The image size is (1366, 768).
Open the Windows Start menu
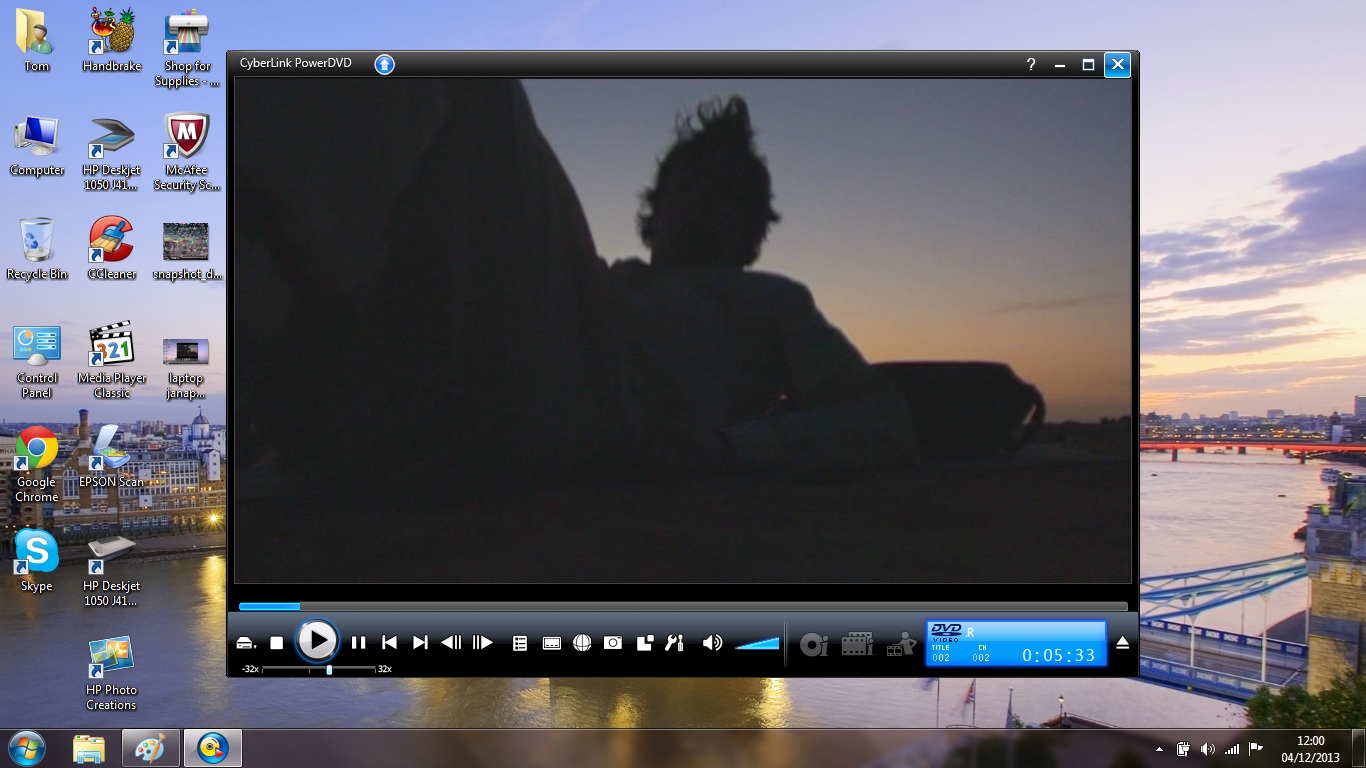coord(26,748)
